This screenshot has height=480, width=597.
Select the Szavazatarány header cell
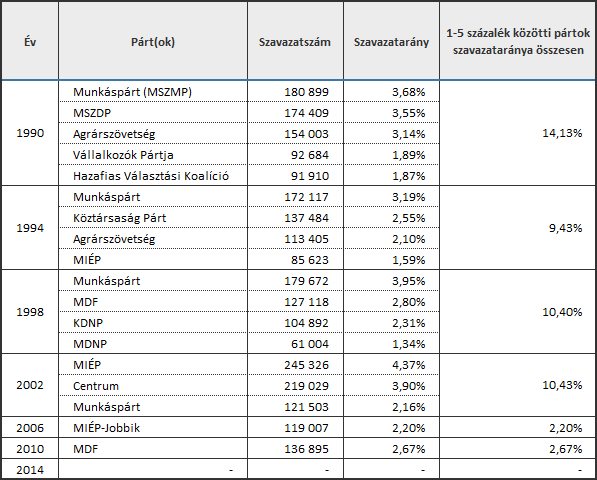(391, 41)
